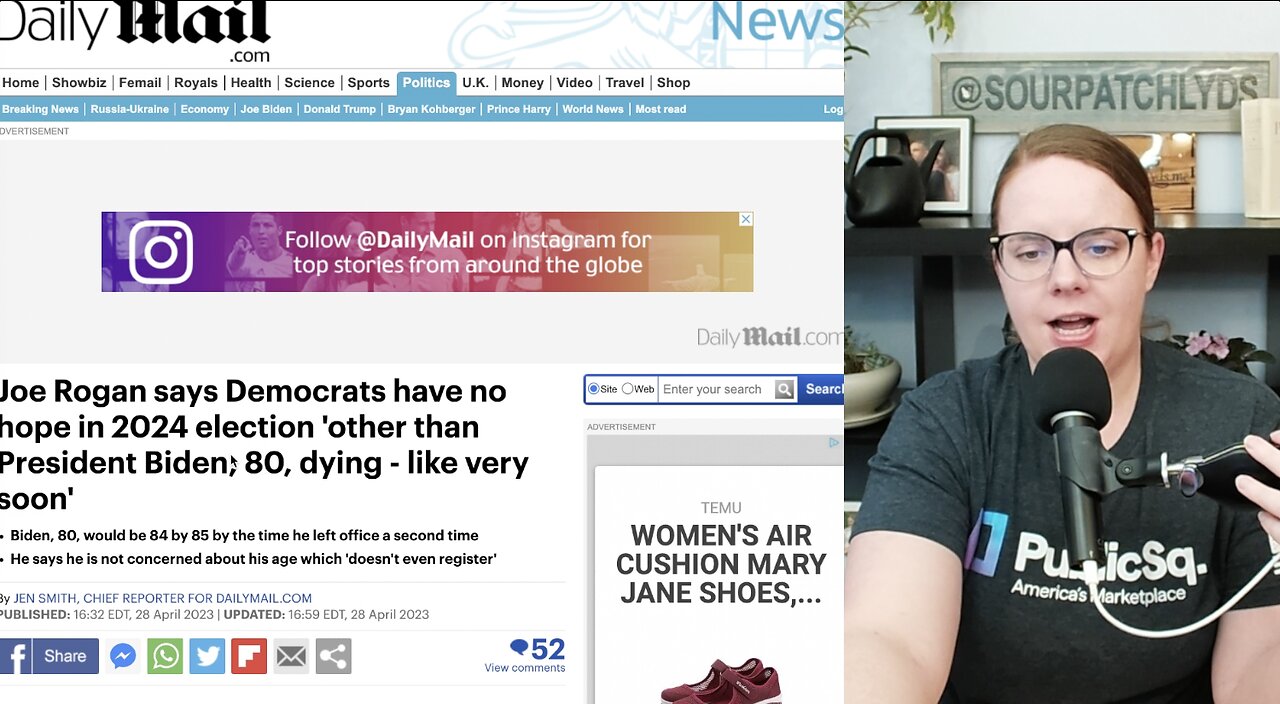1280x704 pixels.
Task: Share the article on WhatsApp
Action: [x=165, y=656]
